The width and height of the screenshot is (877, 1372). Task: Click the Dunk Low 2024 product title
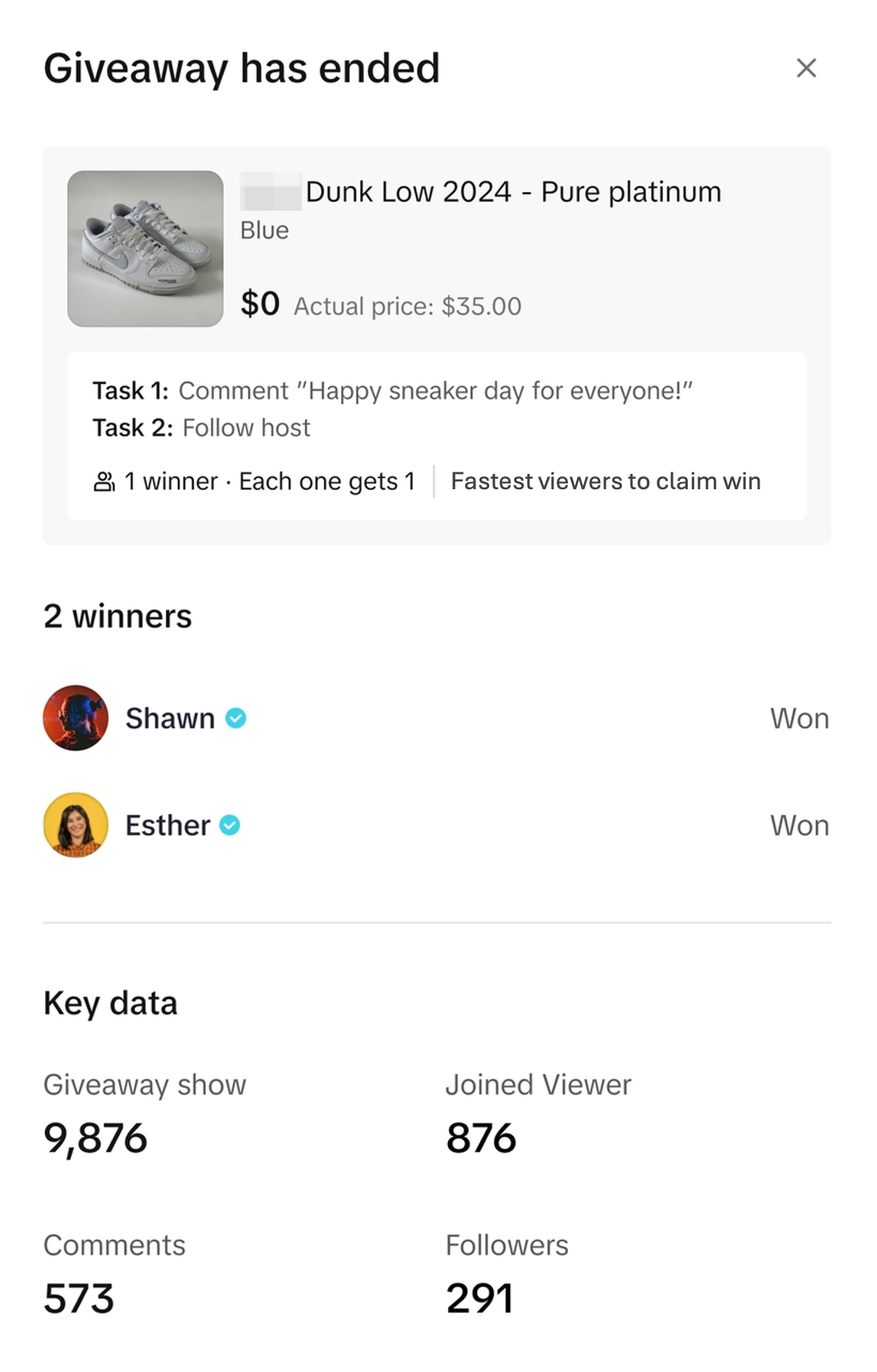click(x=513, y=192)
